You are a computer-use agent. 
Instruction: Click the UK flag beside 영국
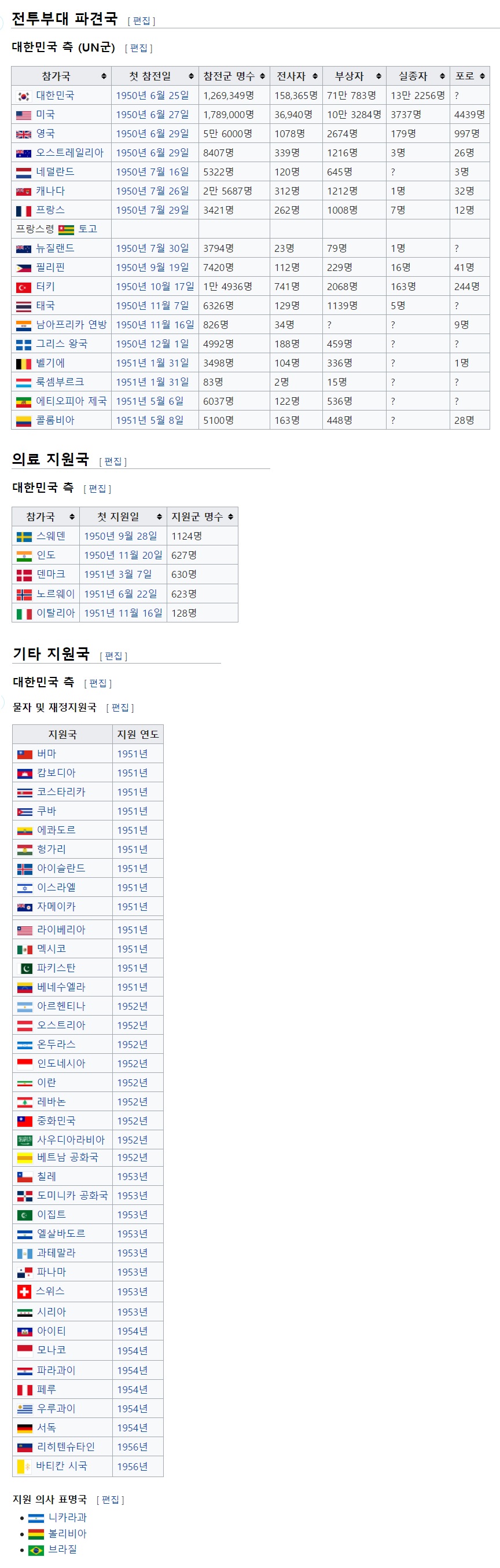pos(23,134)
